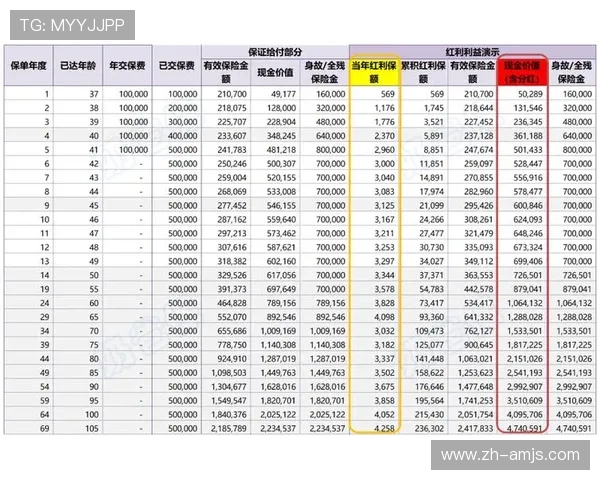Select the 已交保费 cell showing 200,000
Image resolution: width=600 pixels, height=480 pixels.
(x=177, y=108)
